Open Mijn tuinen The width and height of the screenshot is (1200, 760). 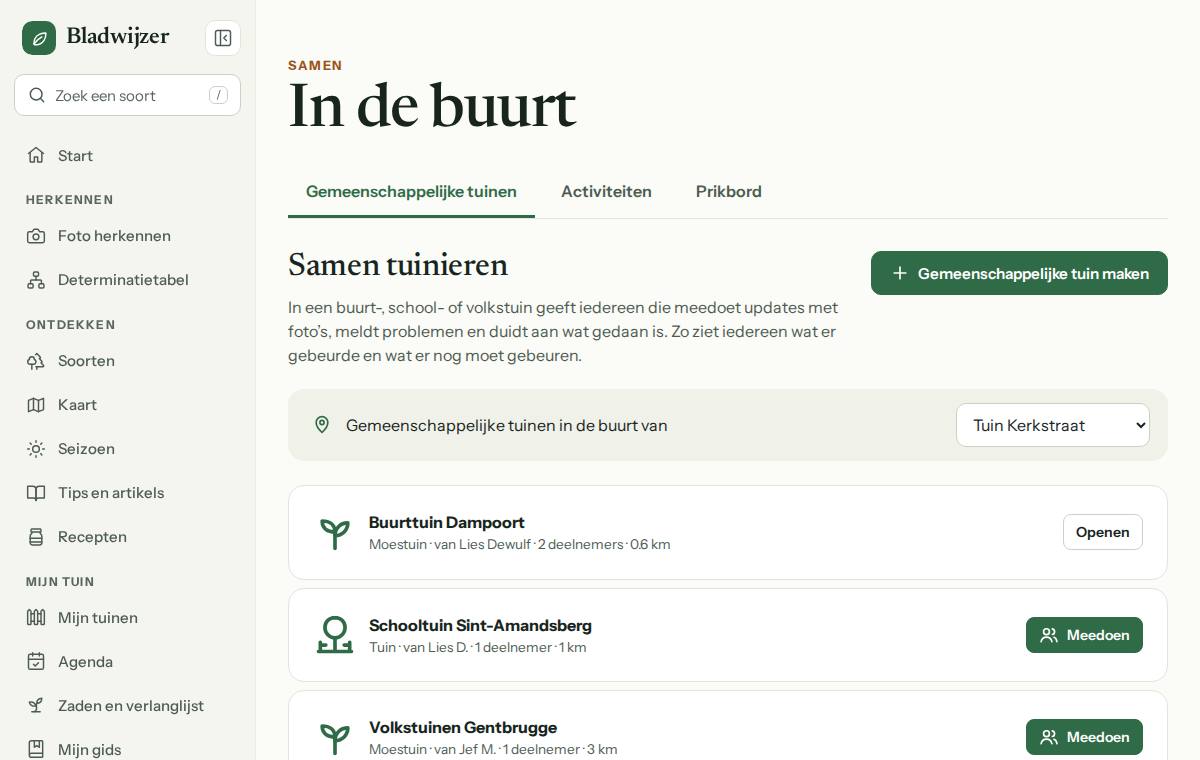click(127, 618)
